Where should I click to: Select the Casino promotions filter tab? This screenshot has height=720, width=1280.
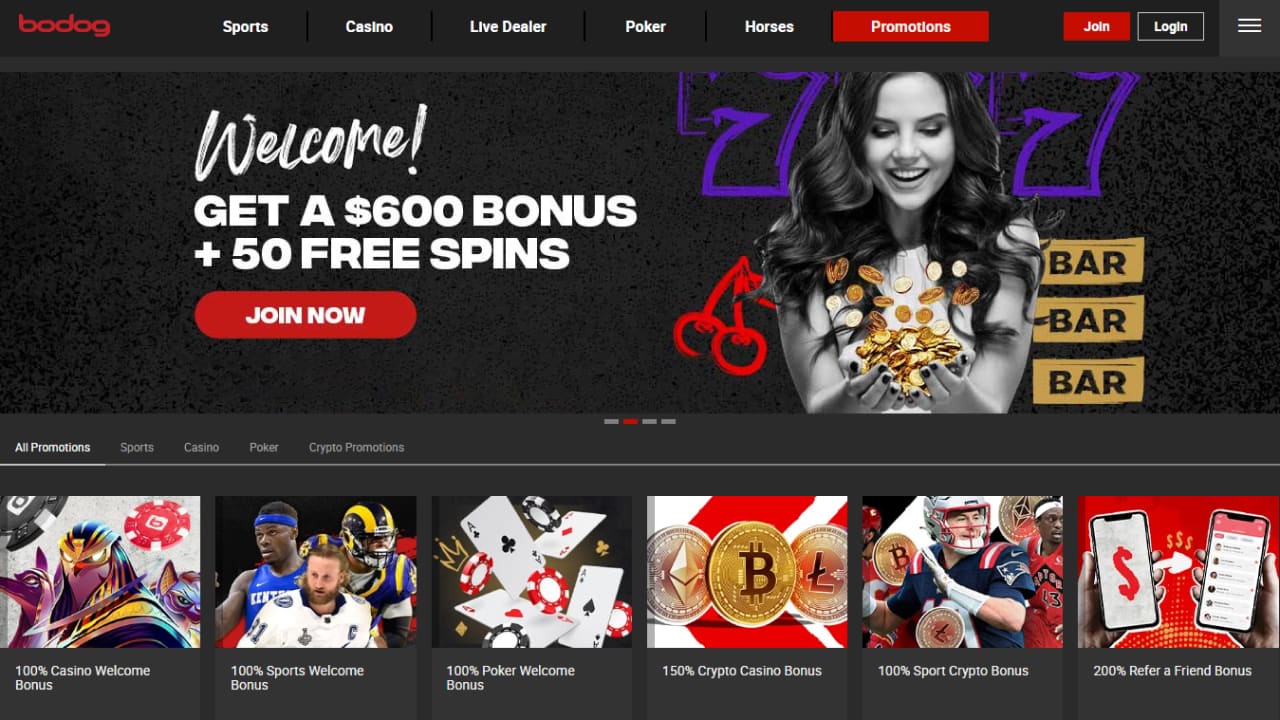click(x=201, y=447)
